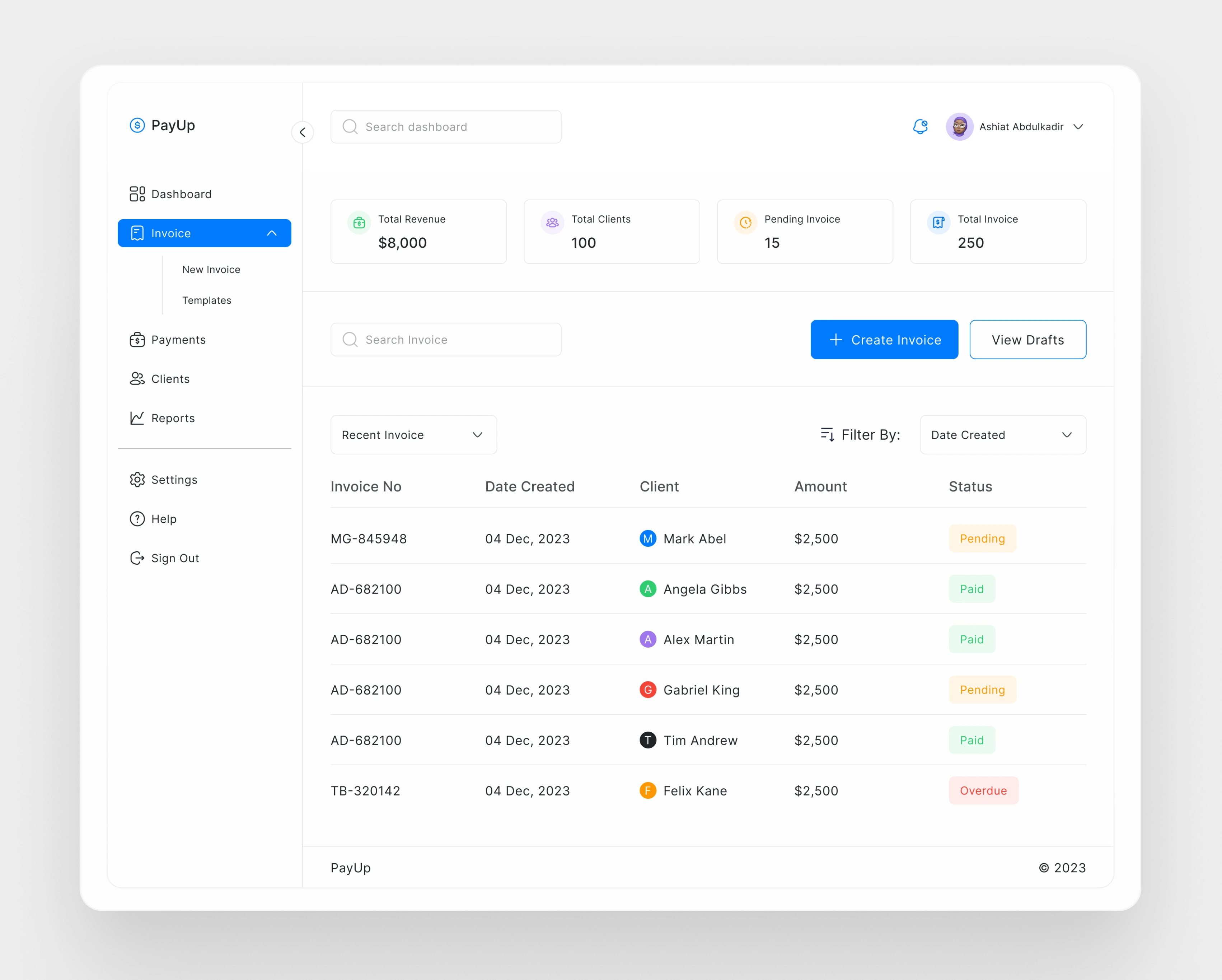Click the Total Clients group icon

[552, 223]
